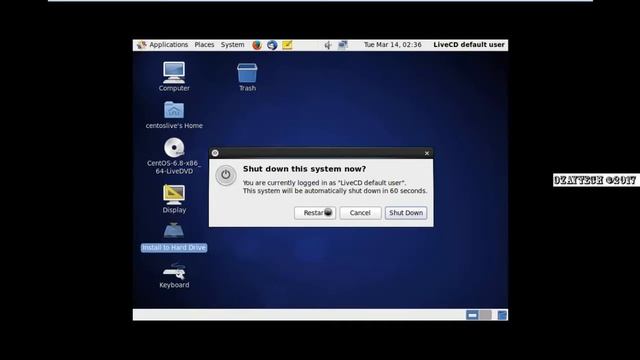Open the email client globe icon

click(x=272, y=45)
